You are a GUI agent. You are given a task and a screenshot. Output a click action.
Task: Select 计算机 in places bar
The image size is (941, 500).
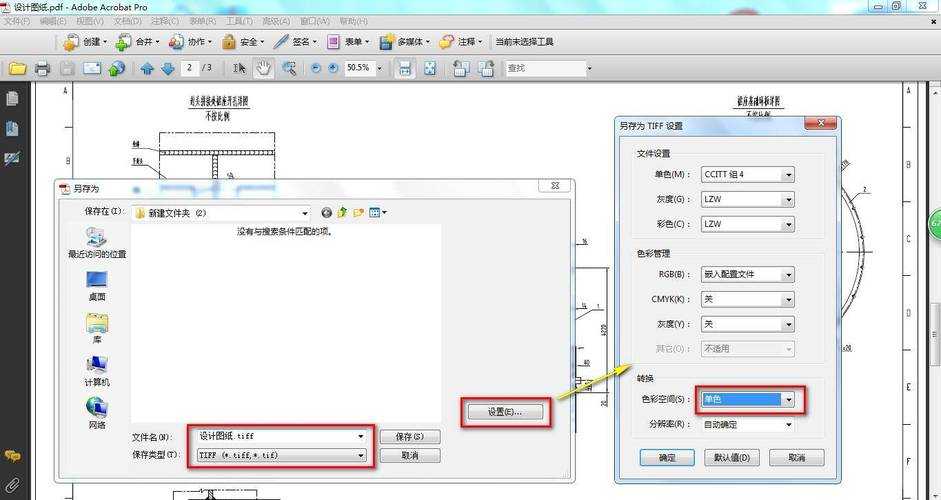pyautogui.click(x=97, y=371)
